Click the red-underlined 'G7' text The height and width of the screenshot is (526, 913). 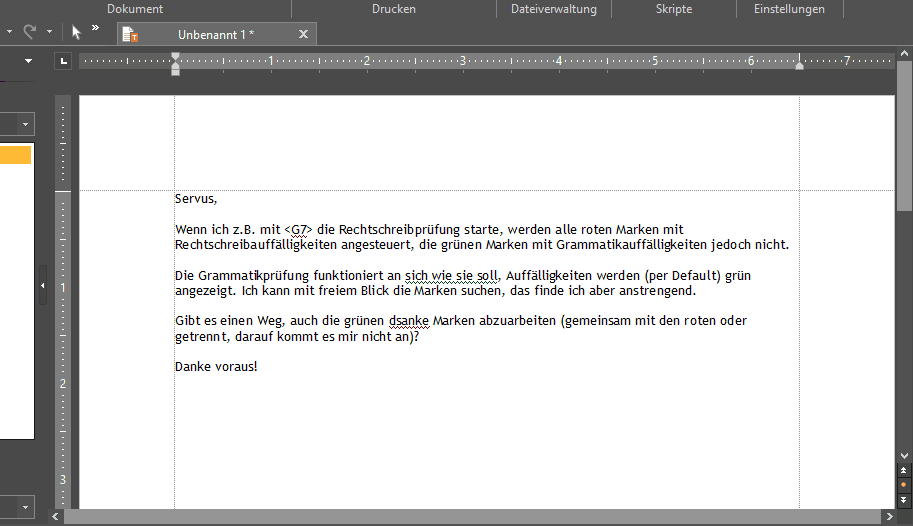tap(299, 230)
